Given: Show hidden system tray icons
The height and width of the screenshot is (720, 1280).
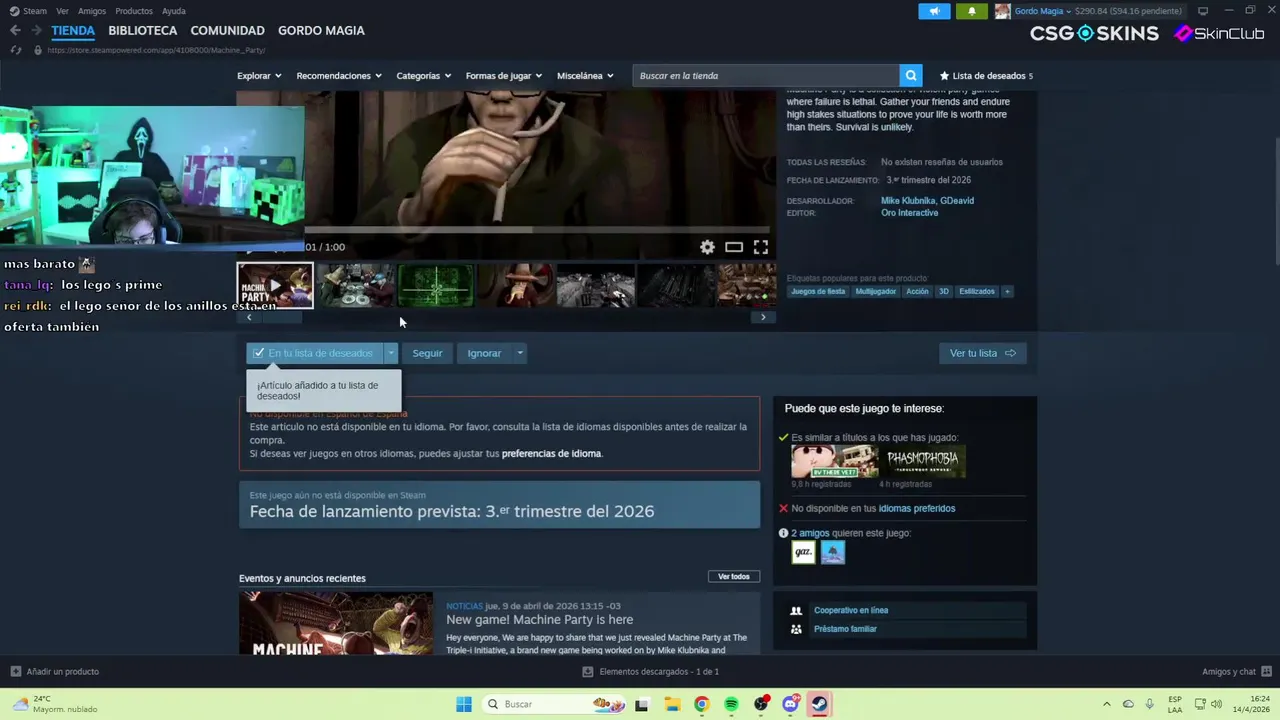Looking at the screenshot, I should coord(1106,704).
